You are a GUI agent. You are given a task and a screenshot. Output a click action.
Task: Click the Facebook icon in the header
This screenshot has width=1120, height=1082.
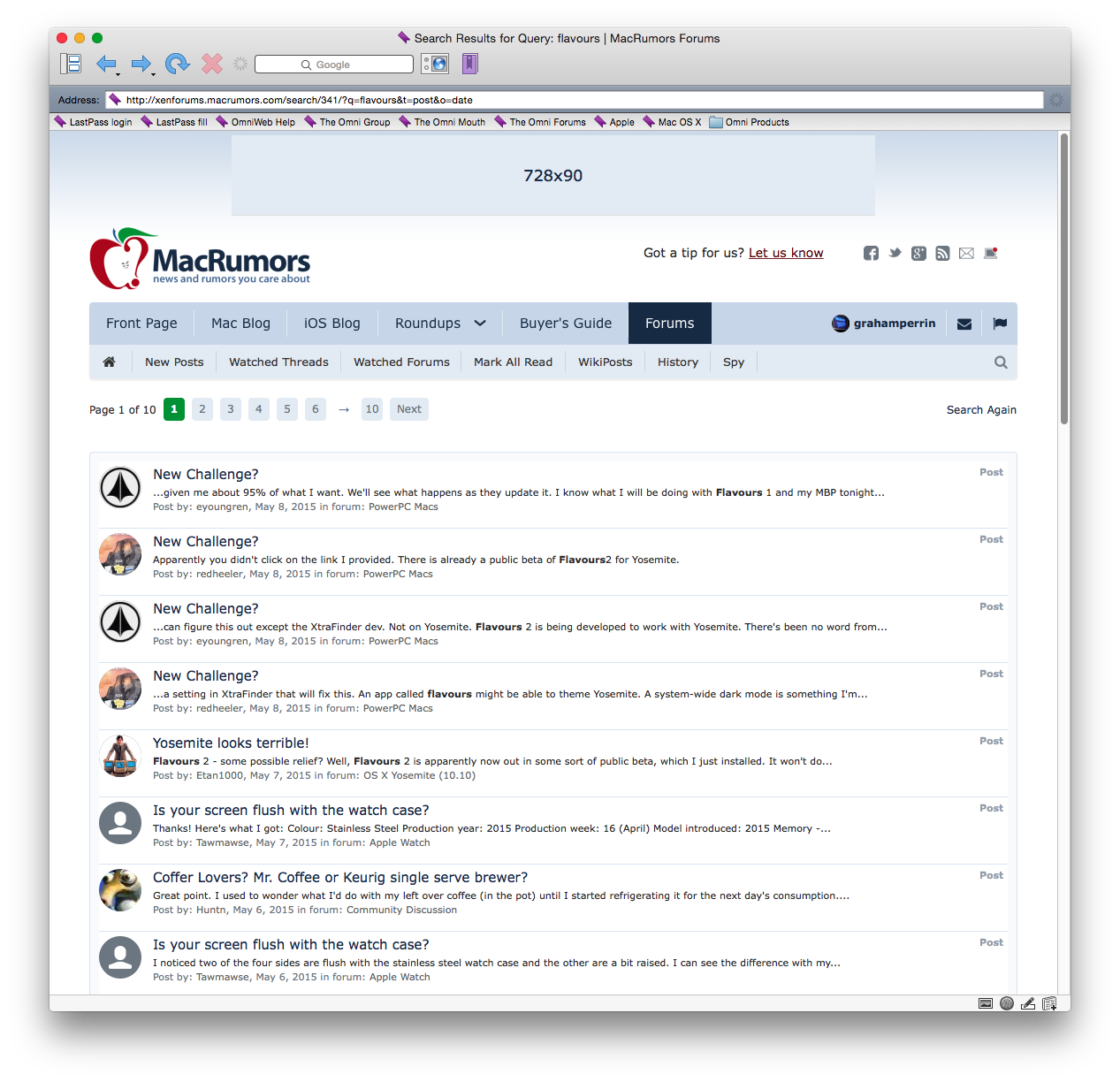pos(872,254)
